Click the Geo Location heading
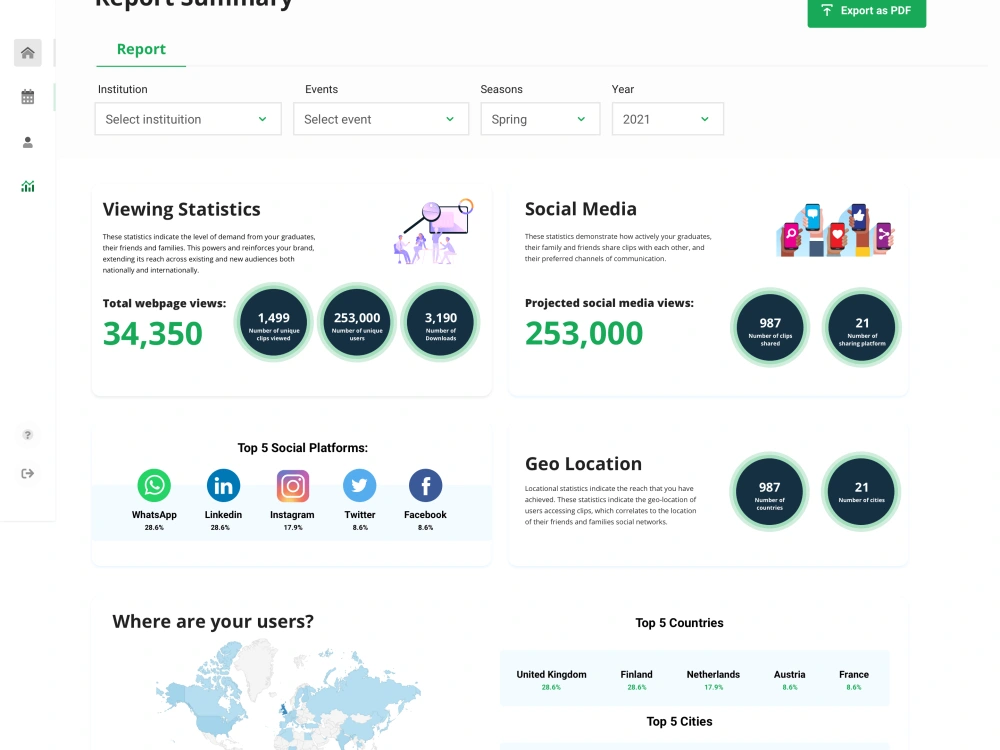The width and height of the screenshot is (1000, 750). pyautogui.click(x=584, y=464)
